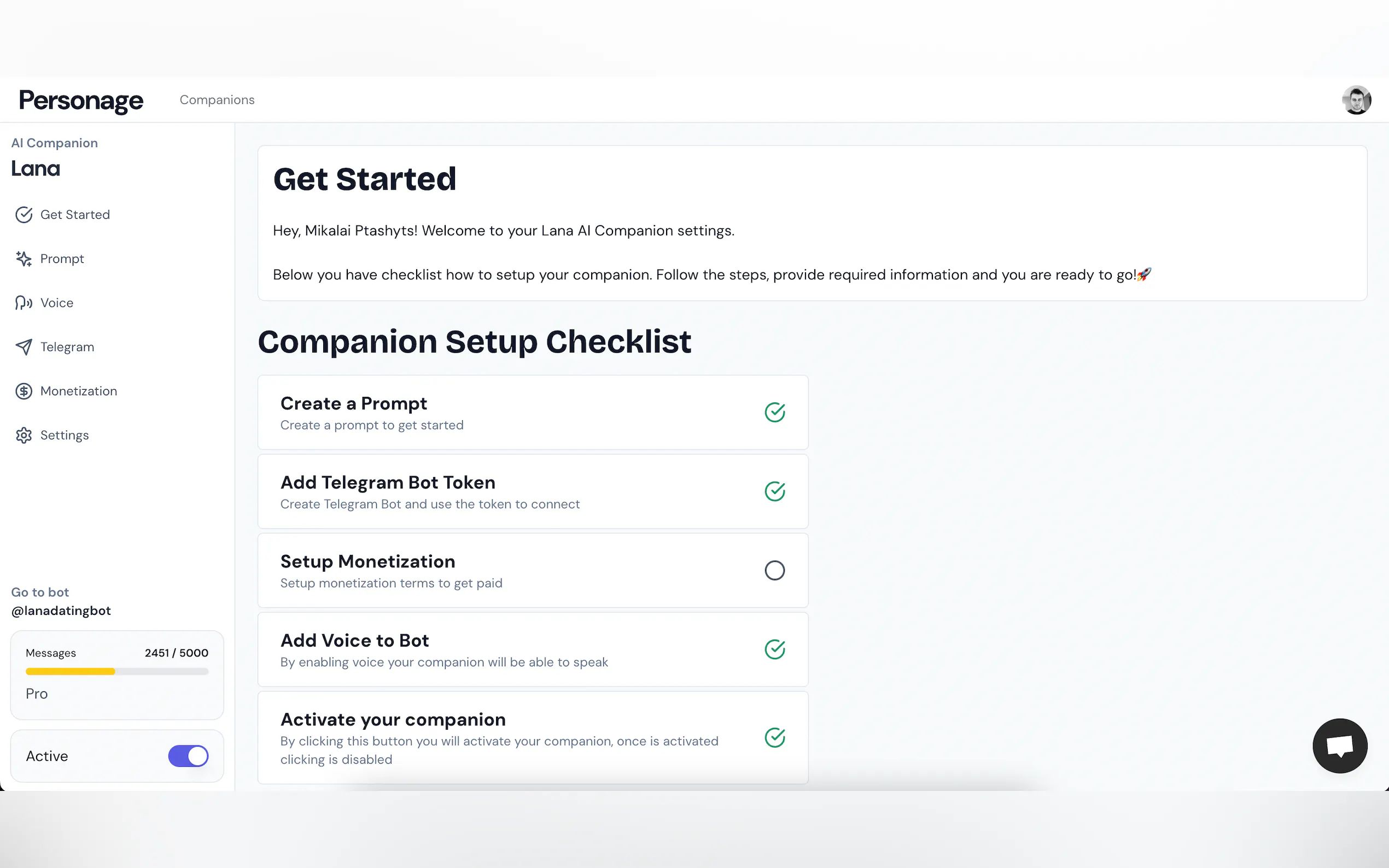Open the Companions navigation item
The height and width of the screenshot is (868, 1389).
(217, 100)
